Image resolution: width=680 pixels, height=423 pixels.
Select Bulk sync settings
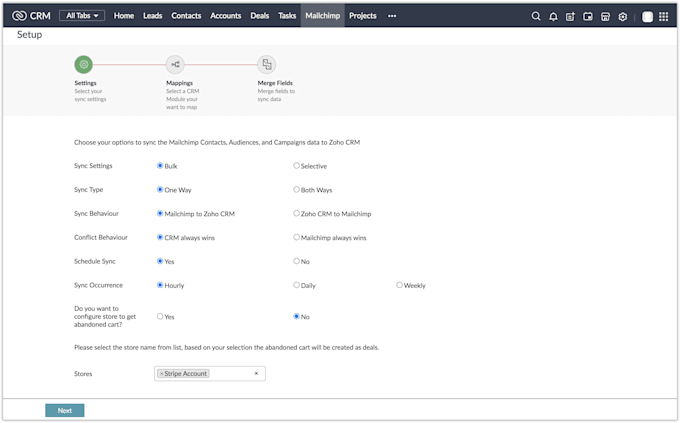pyautogui.click(x=160, y=166)
